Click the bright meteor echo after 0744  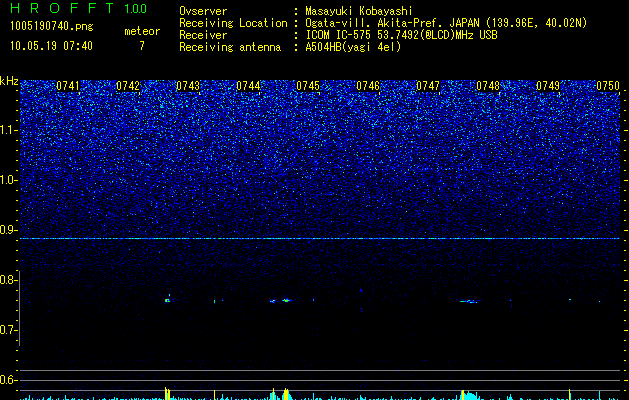pos(286,300)
